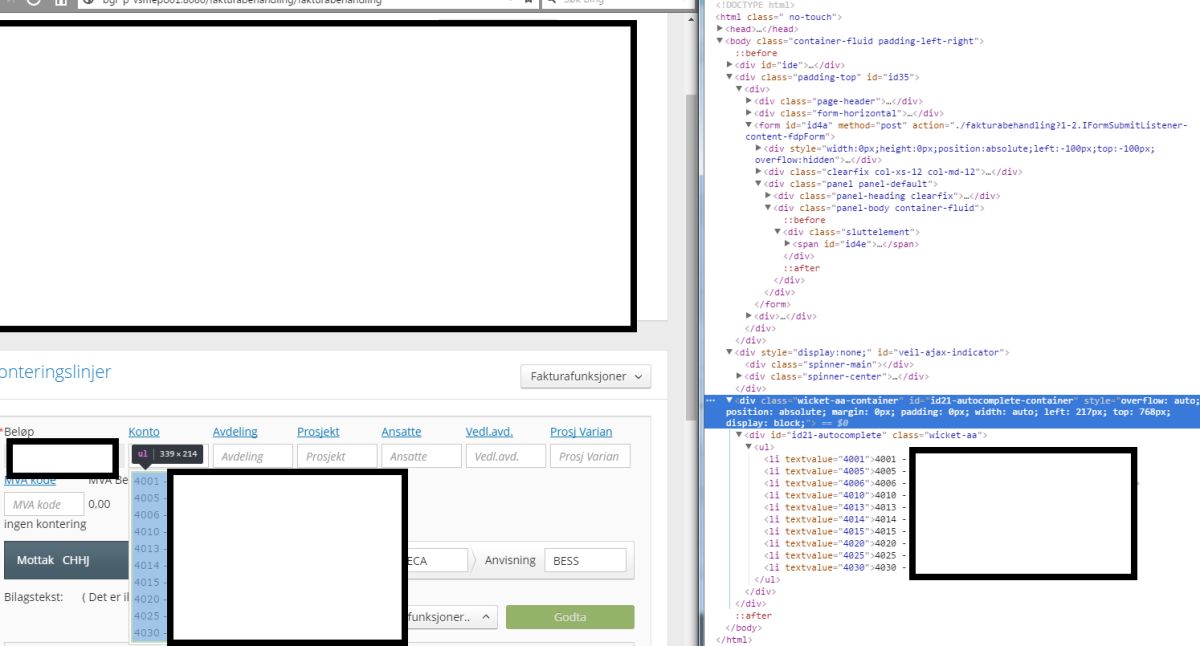Open the Avdeling column link
The height and width of the screenshot is (646, 1200).
click(x=235, y=432)
